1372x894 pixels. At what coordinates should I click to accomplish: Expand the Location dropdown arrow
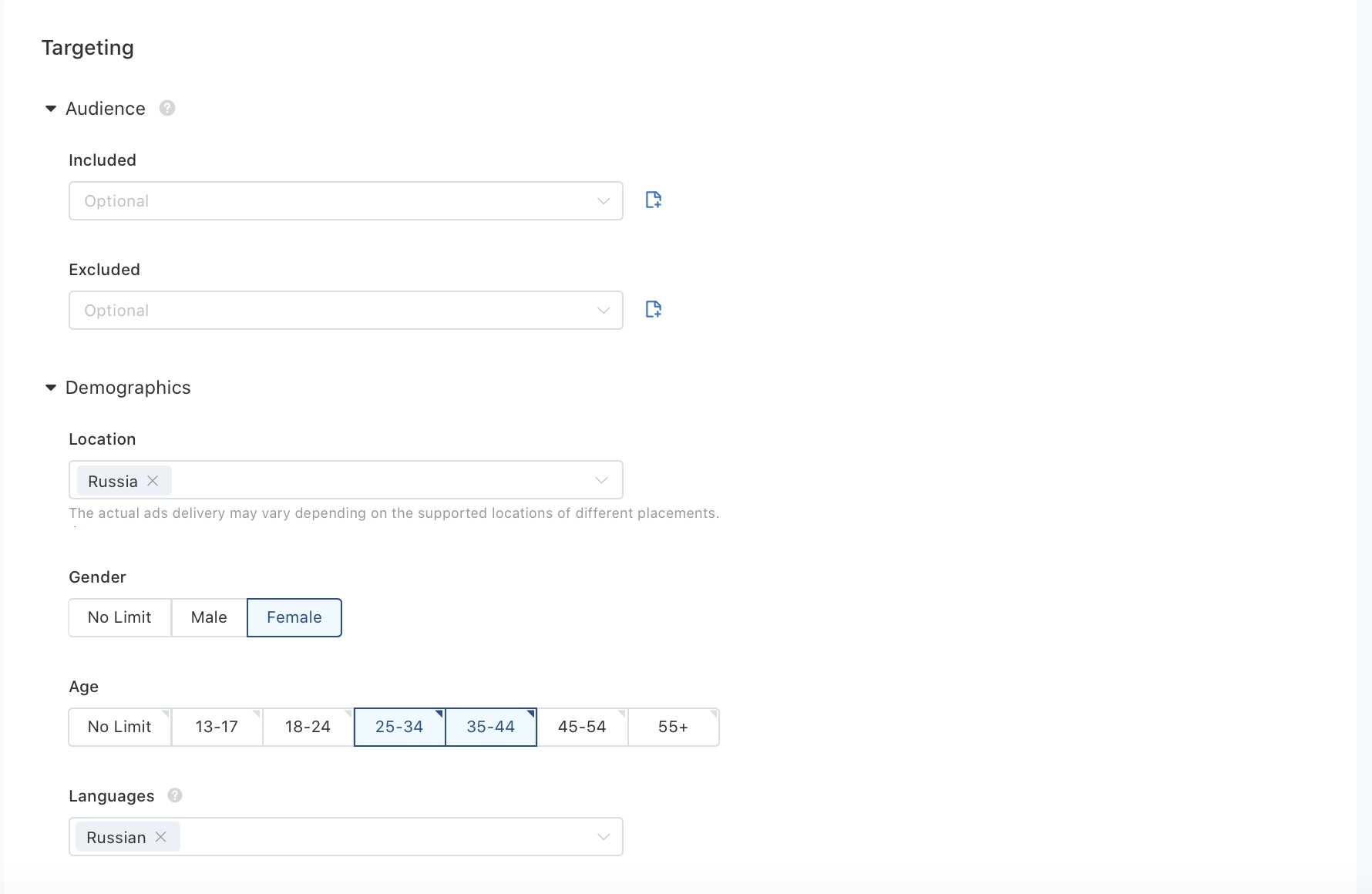pos(601,480)
